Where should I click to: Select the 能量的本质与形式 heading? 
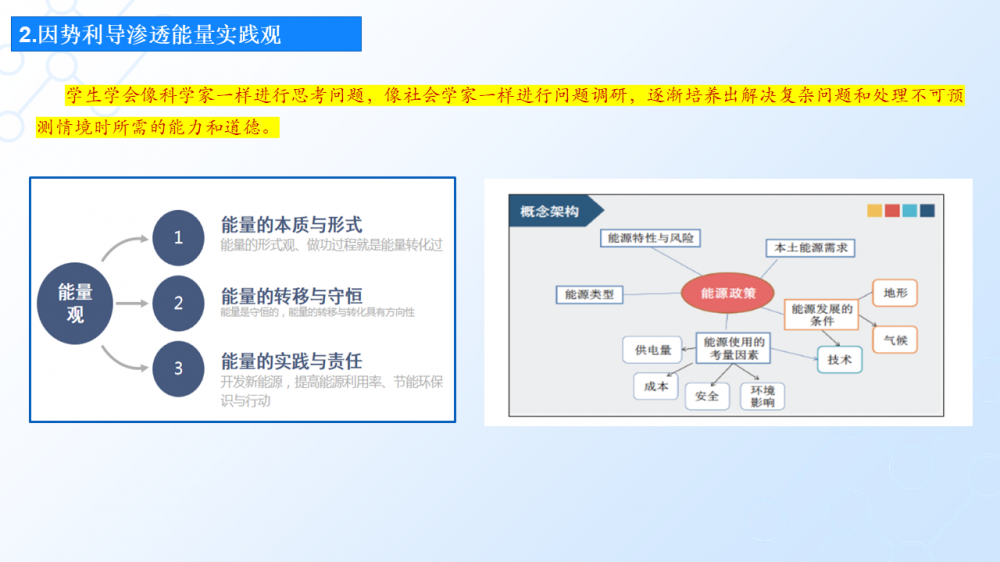[291, 225]
